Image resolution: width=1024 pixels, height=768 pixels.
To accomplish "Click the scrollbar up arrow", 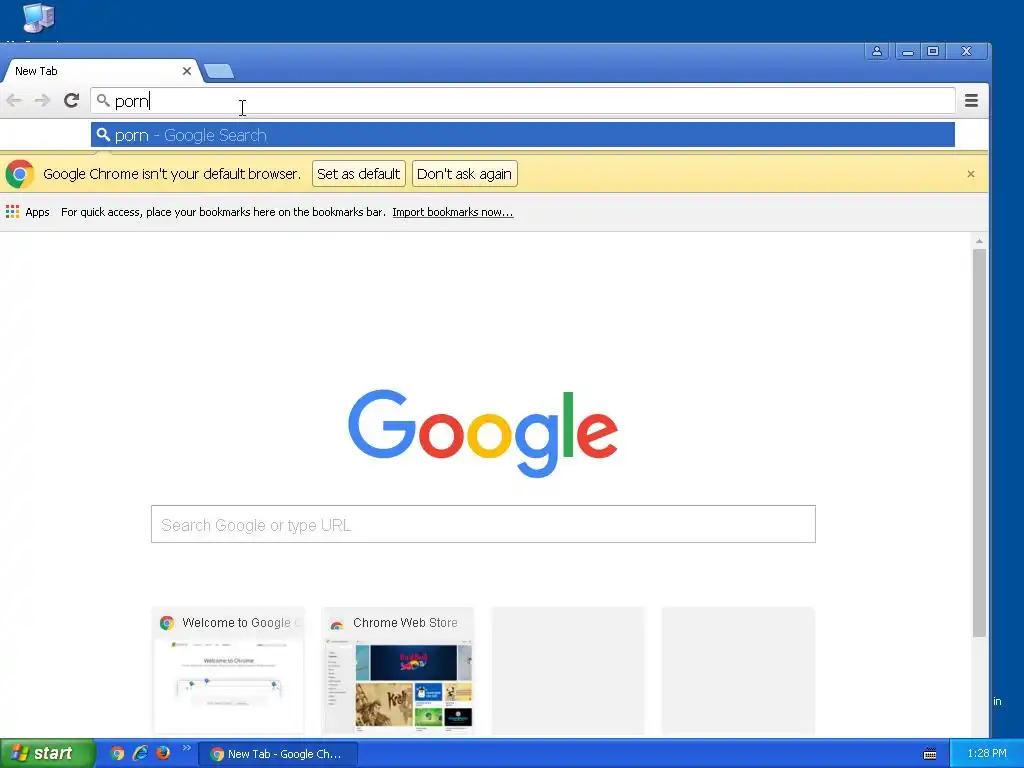I will (x=979, y=241).
